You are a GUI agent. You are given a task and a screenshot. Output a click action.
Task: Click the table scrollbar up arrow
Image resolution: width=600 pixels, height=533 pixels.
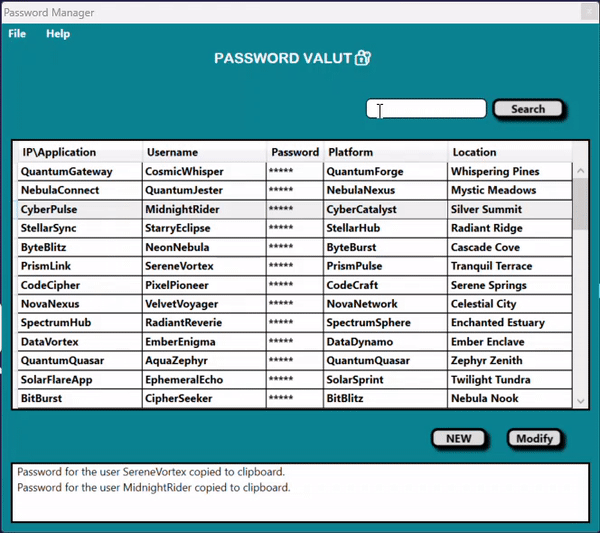click(x=580, y=171)
